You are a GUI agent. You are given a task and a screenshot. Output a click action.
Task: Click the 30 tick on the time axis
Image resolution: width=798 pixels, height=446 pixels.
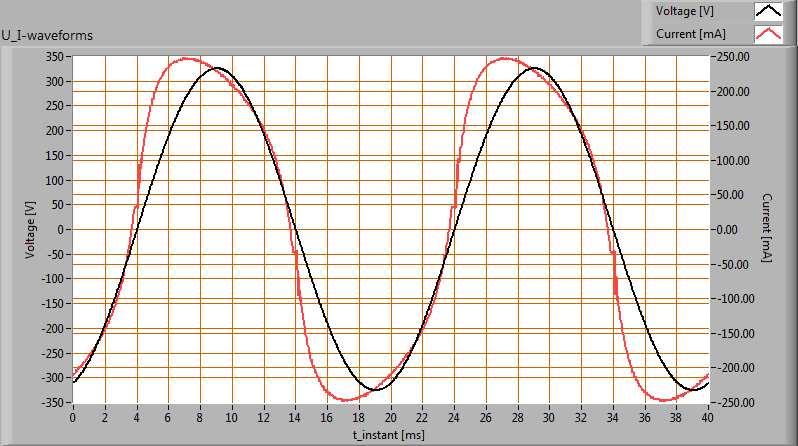[548, 416]
